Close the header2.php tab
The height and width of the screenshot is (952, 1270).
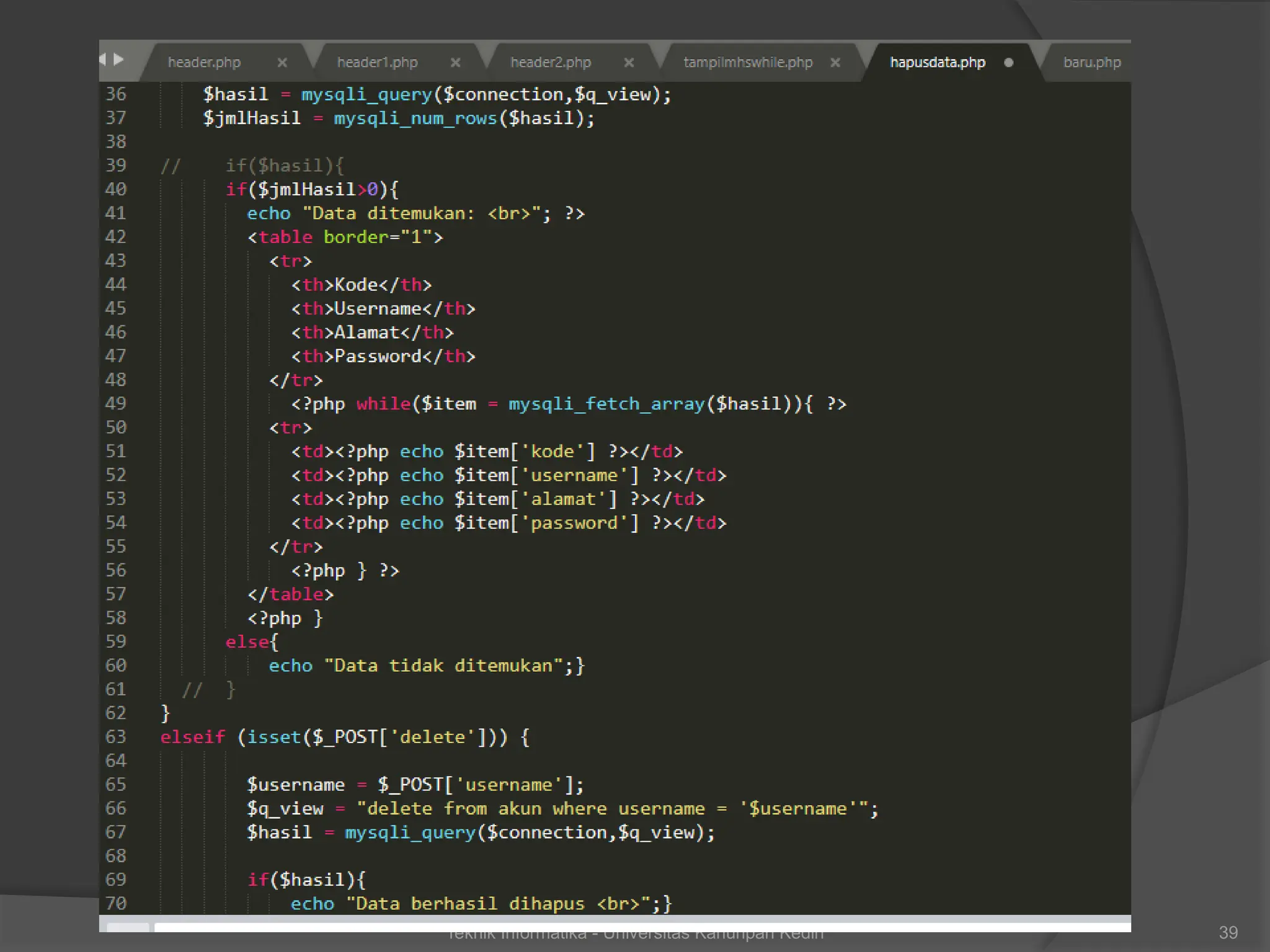pos(629,63)
